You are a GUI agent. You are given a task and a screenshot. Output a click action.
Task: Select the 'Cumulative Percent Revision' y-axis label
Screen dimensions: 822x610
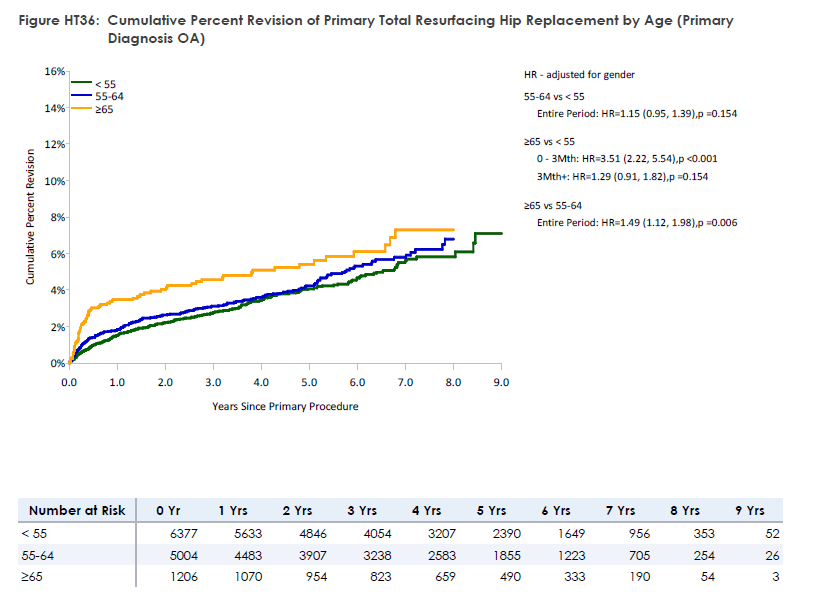coord(30,217)
